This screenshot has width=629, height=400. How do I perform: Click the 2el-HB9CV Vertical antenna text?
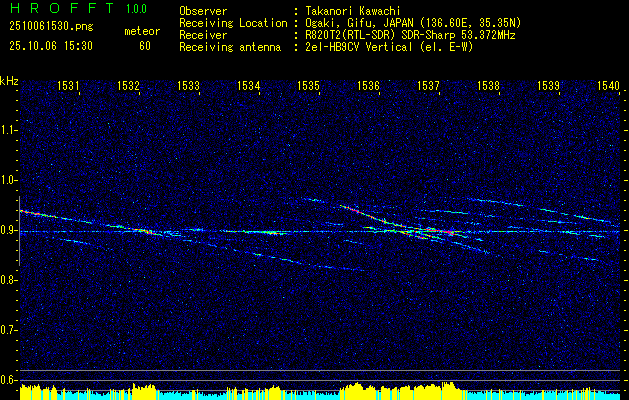(389, 47)
